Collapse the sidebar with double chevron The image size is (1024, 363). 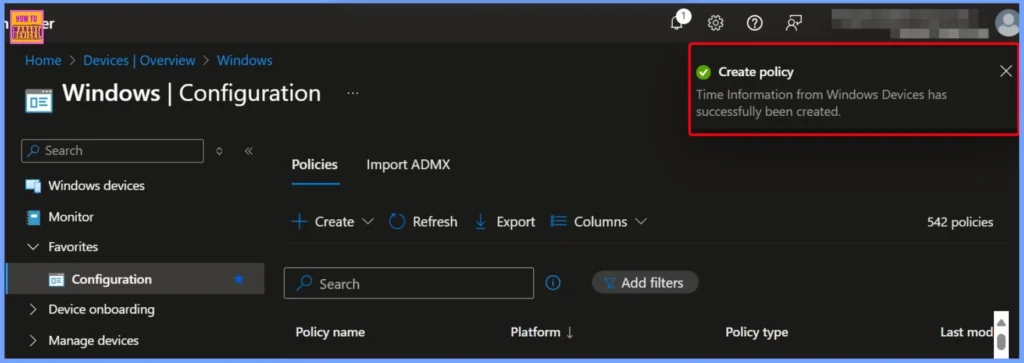click(x=248, y=151)
